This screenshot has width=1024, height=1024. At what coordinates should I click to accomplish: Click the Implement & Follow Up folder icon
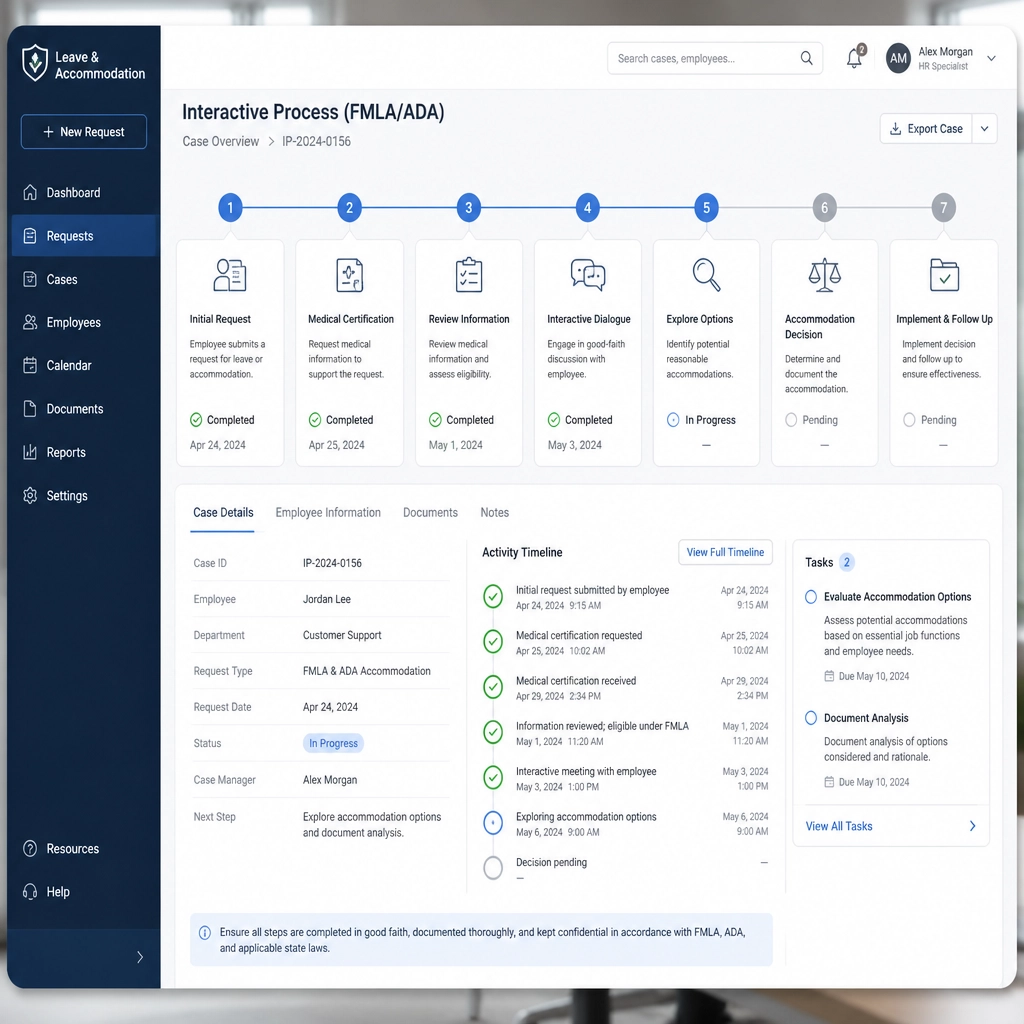[x=944, y=275]
